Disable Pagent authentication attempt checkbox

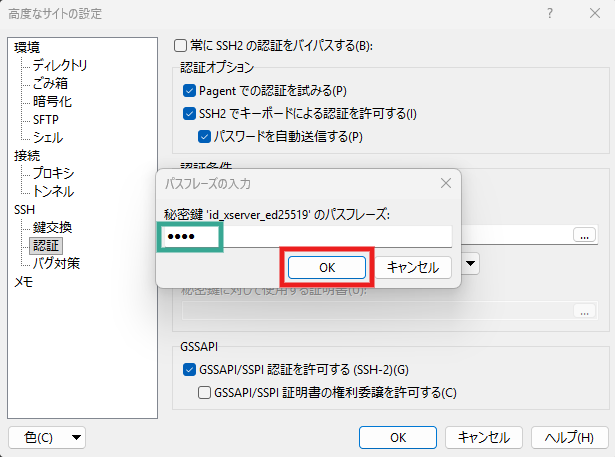191,91
